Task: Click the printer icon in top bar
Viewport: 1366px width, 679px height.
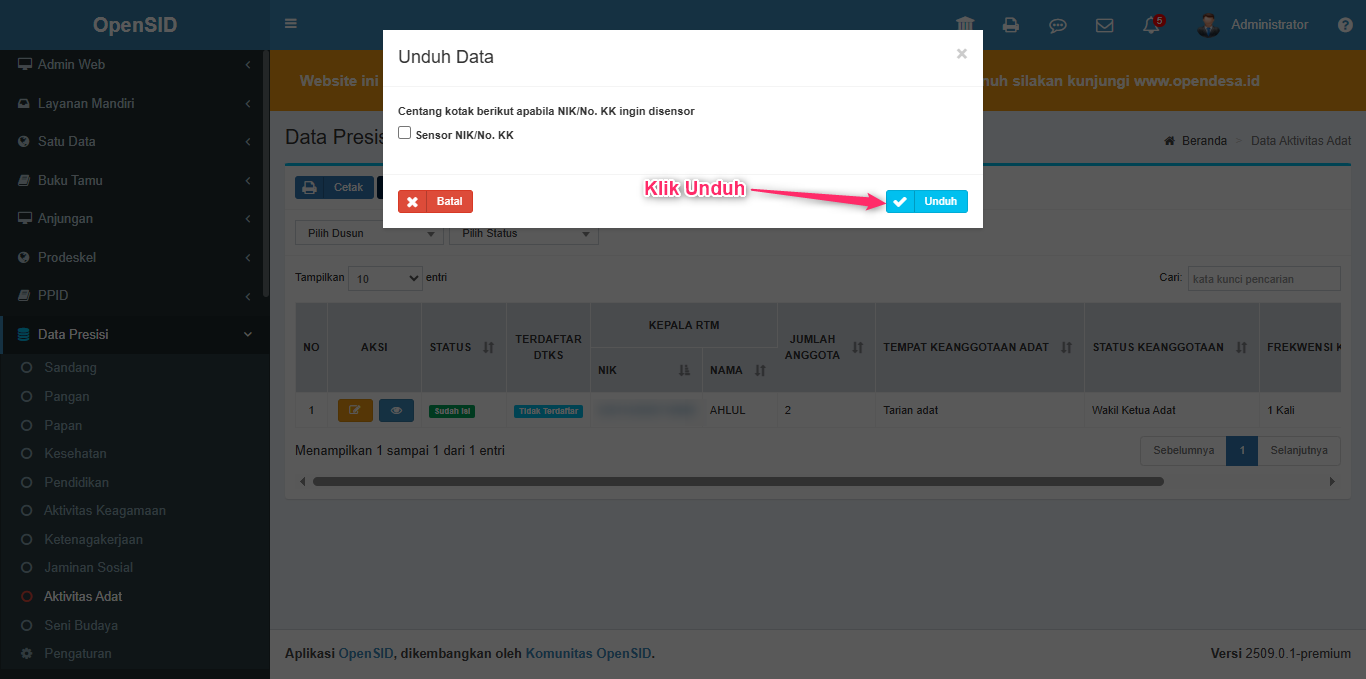Action: (x=1011, y=25)
